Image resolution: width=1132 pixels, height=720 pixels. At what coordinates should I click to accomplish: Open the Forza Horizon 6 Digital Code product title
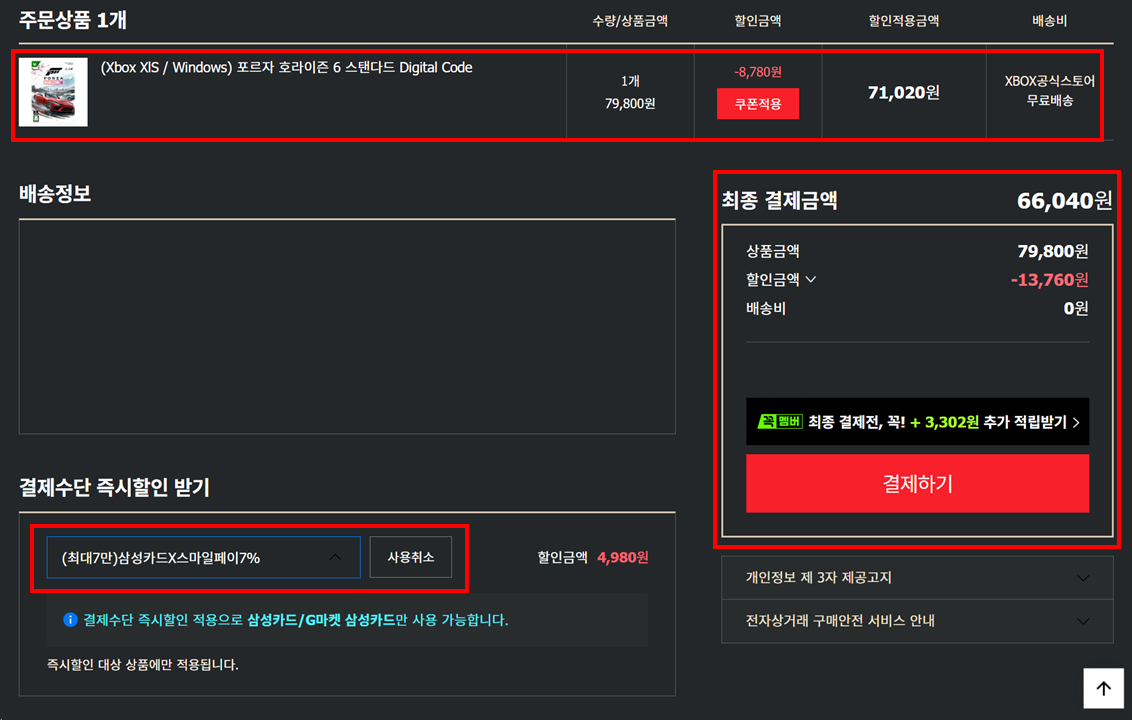click(286, 67)
